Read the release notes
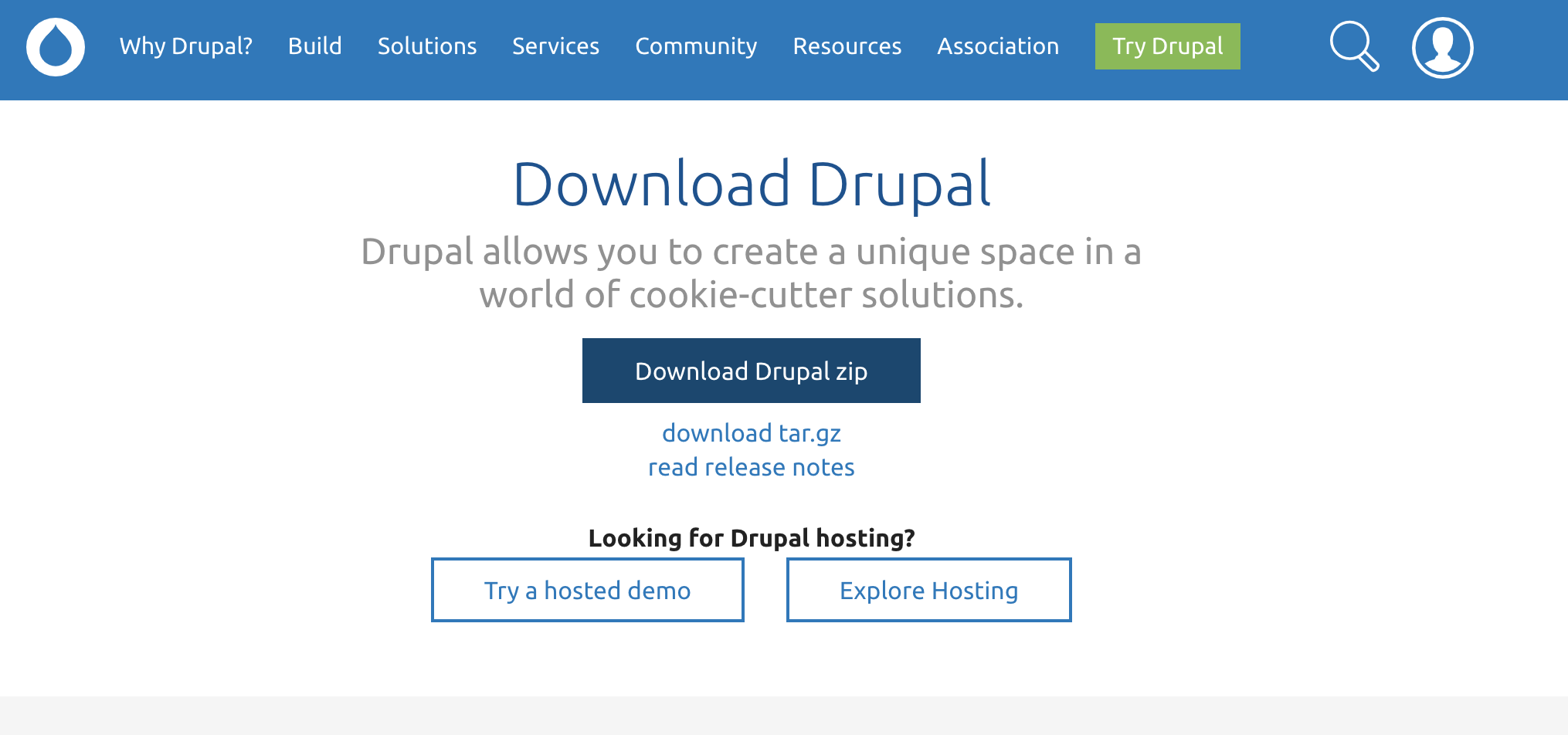 (751, 466)
